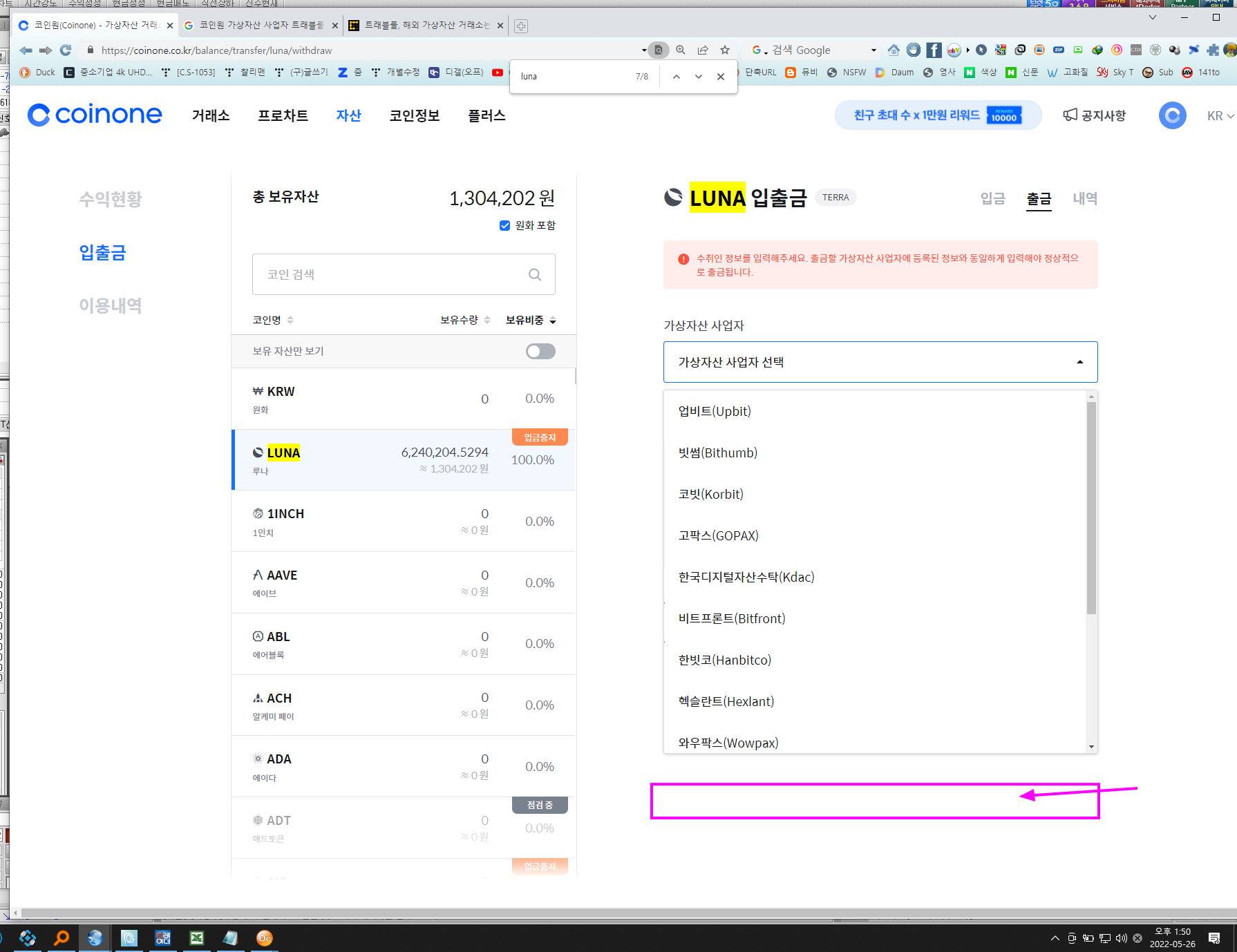Go to previous find result arrow
This screenshot has height=952, width=1237.
pyautogui.click(x=677, y=77)
